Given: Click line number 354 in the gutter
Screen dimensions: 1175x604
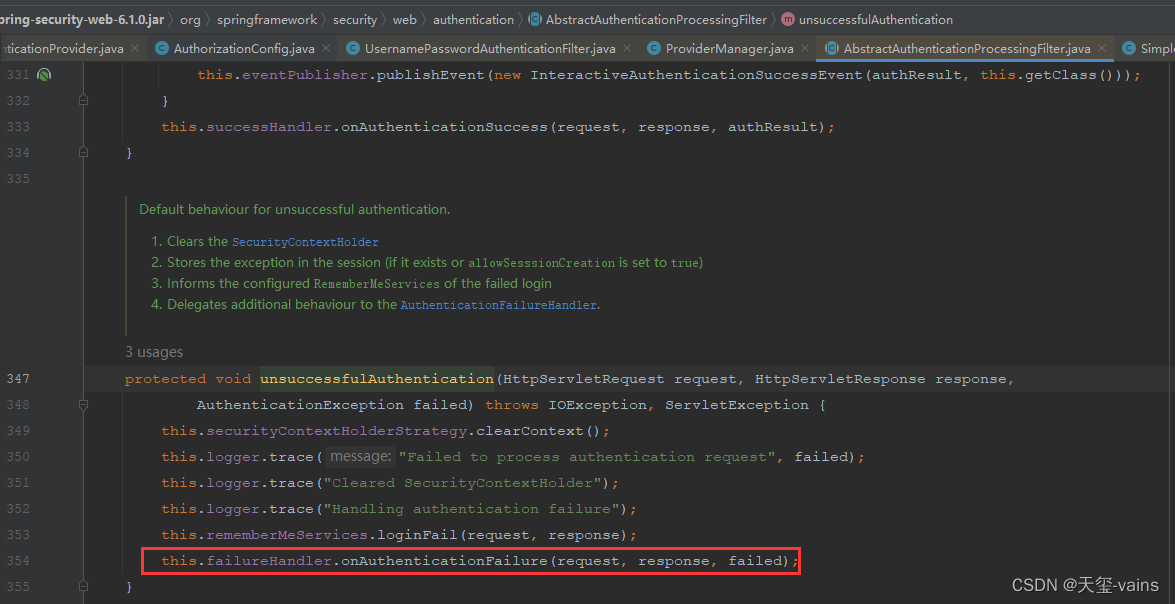Looking at the screenshot, I should tap(18, 561).
